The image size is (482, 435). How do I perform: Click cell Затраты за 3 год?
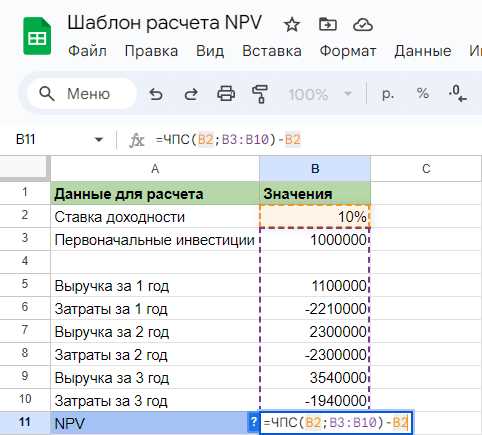coord(155,400)
